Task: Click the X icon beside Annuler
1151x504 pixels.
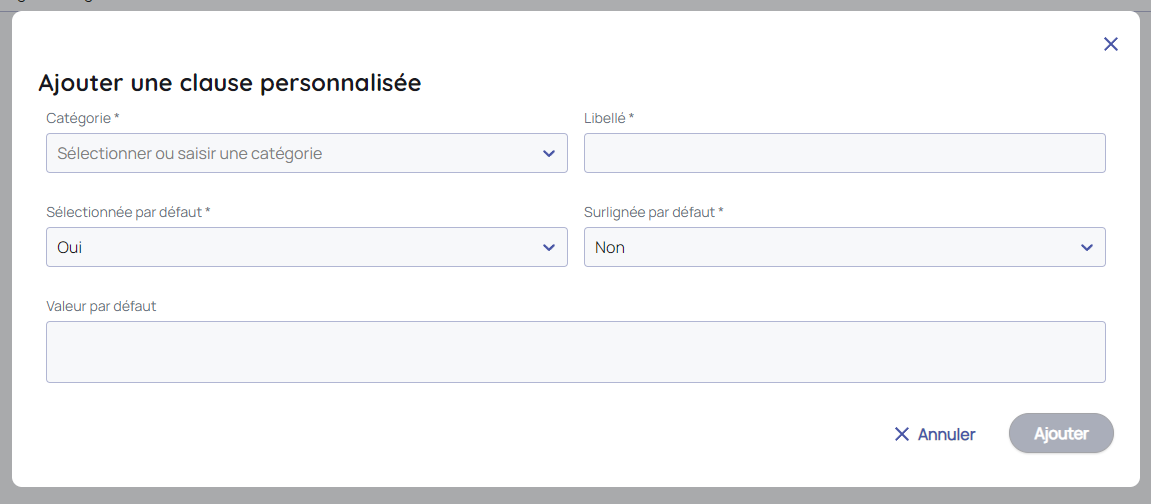Action: 902,434
